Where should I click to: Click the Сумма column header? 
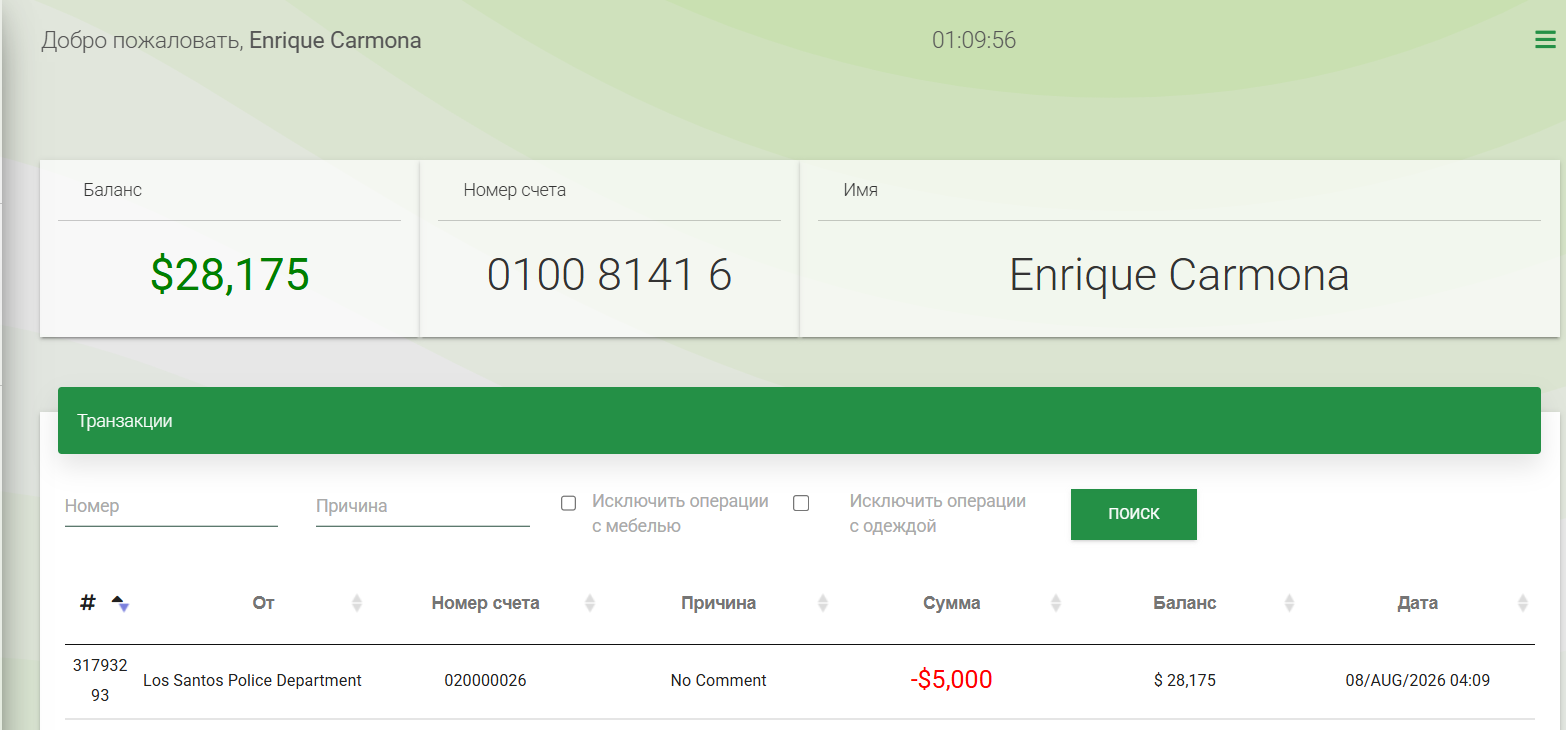coord(952,603)
